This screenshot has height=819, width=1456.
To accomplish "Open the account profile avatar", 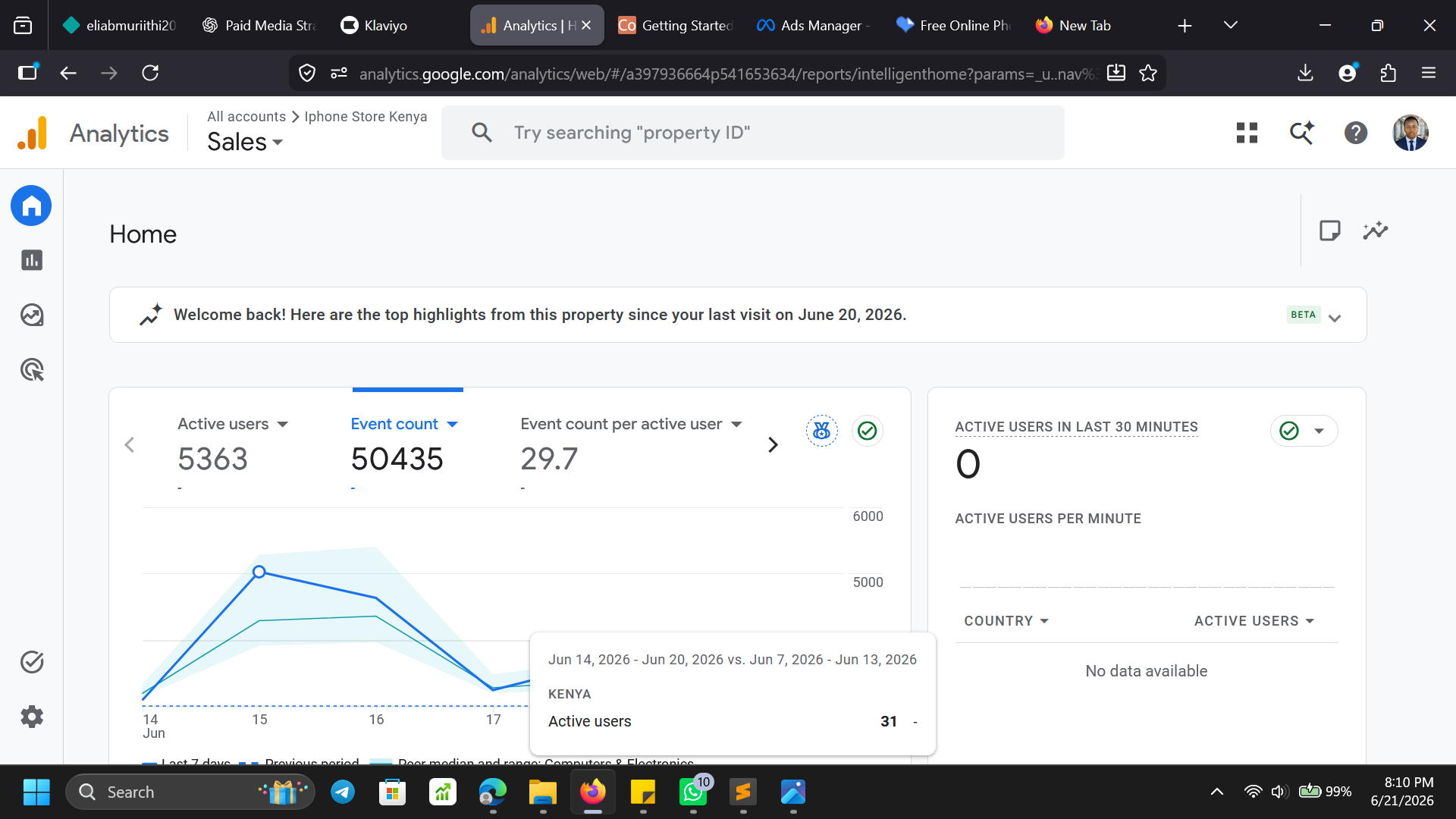I will point(1410,133).
